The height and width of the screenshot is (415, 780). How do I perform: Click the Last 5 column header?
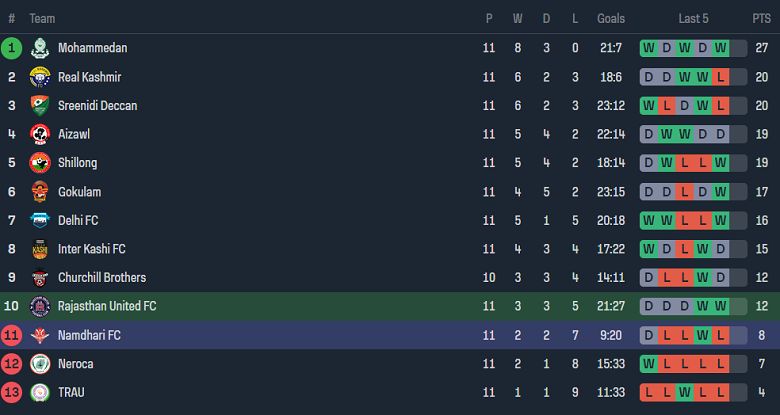click(x=693, y=19)
